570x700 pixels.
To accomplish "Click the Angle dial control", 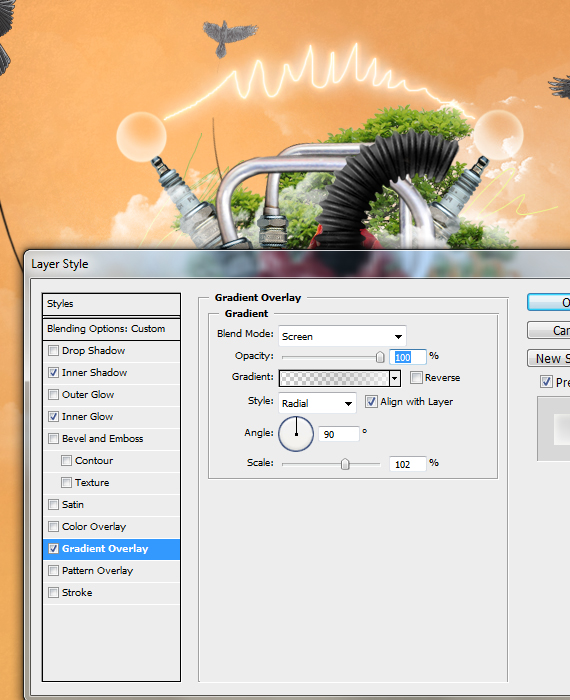I will click(x=296, y=434).
